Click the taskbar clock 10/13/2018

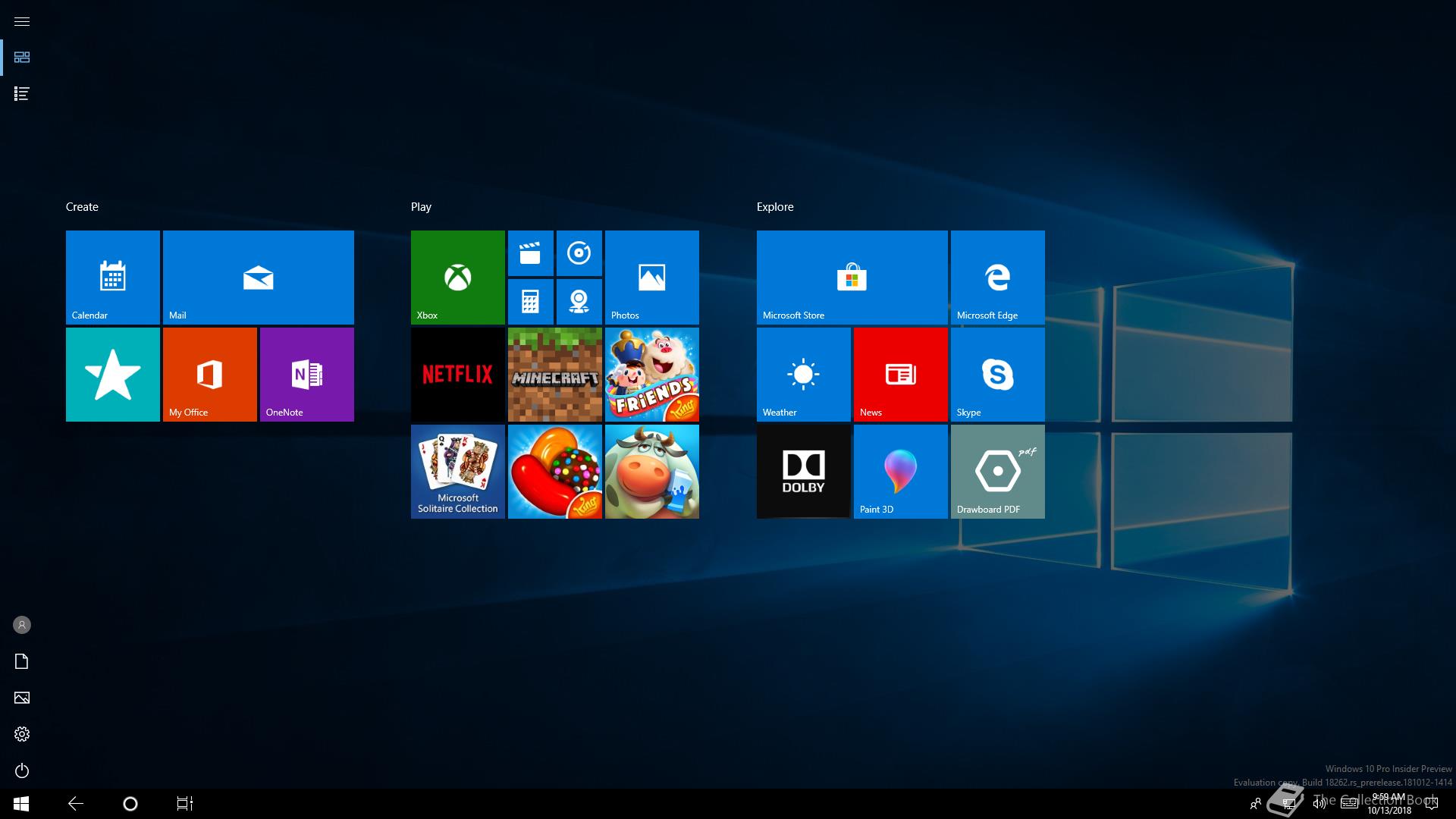[x=1389, y=804]
